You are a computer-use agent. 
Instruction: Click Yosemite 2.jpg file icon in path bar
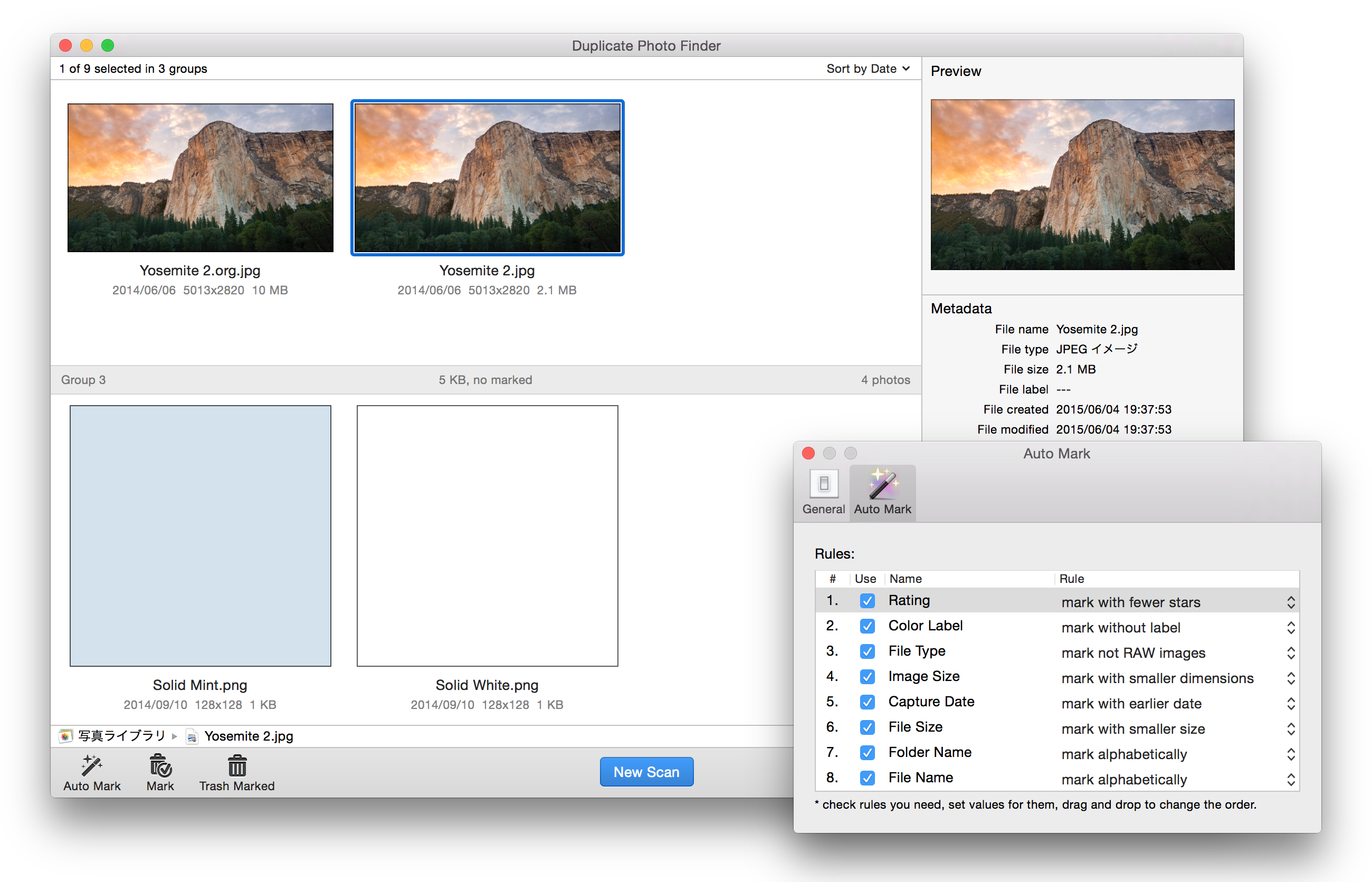192,736
